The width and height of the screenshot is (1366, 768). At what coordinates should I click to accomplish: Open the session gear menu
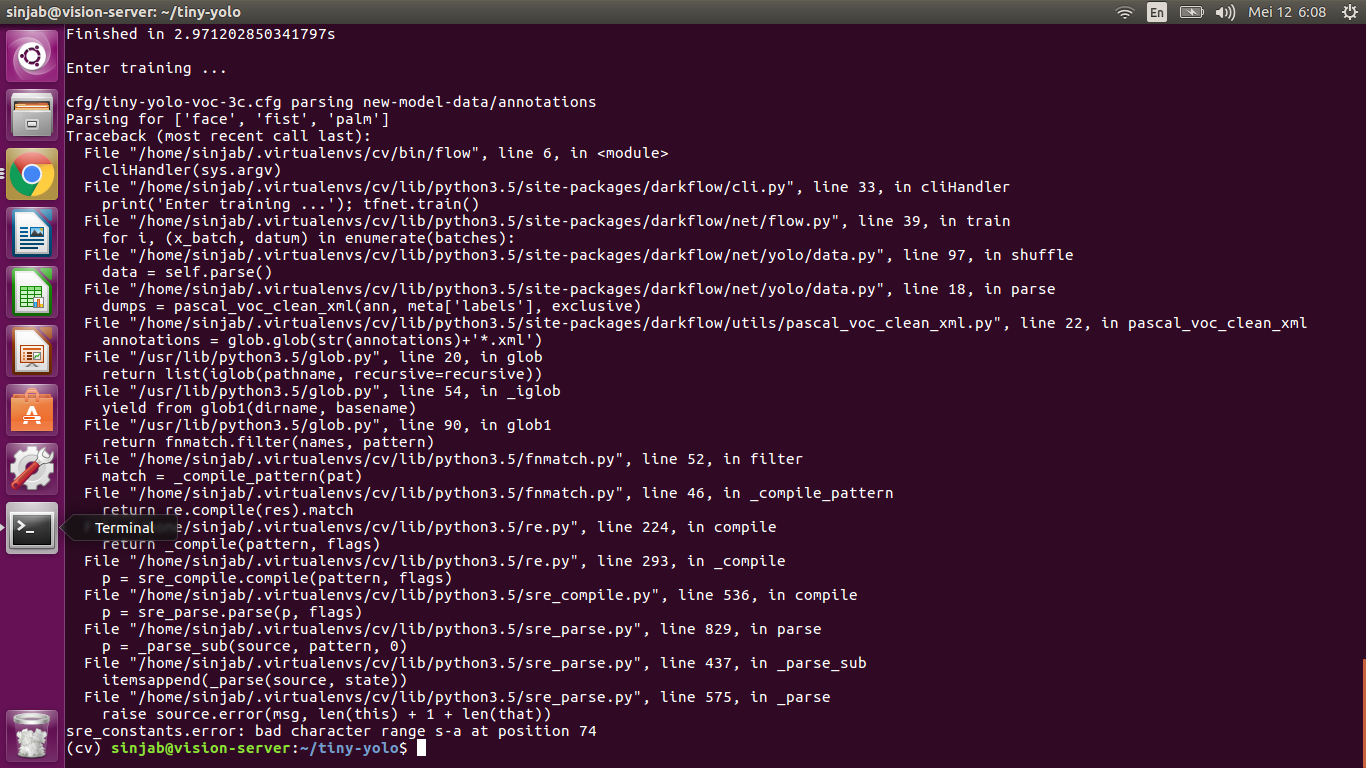pos(1352,12)
